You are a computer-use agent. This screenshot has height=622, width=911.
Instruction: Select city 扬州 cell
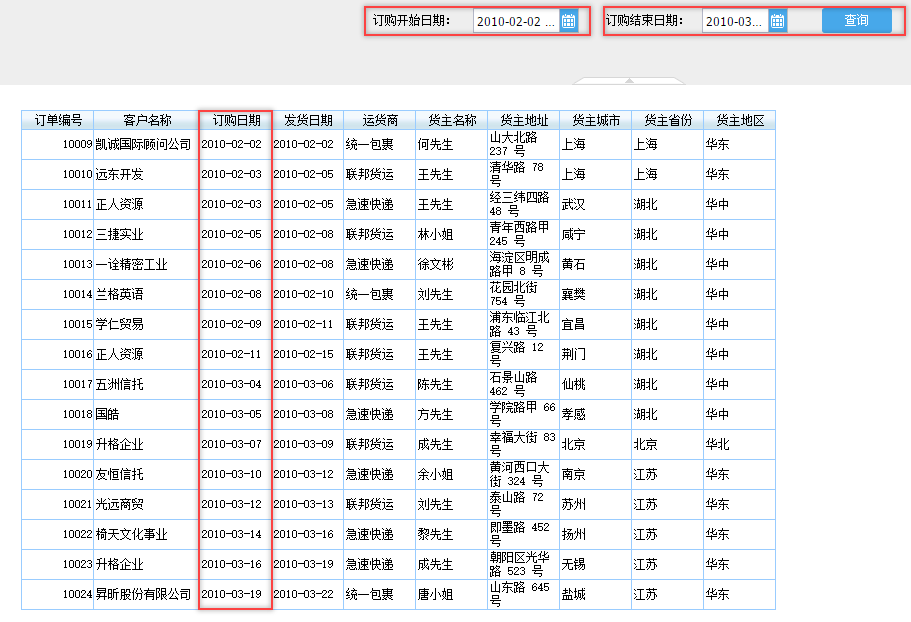[596, 534]
